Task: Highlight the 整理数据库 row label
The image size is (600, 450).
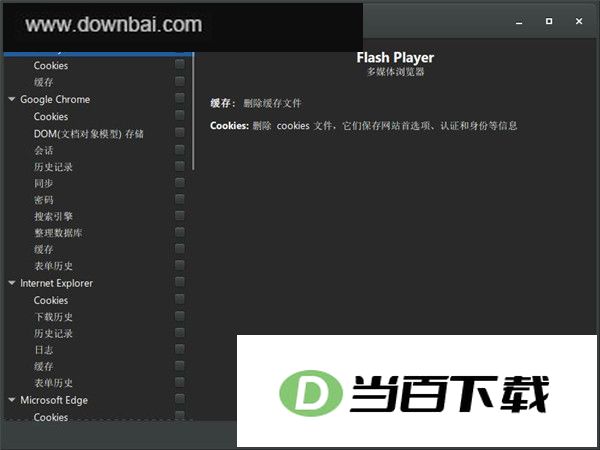Action: pos(58,233)
